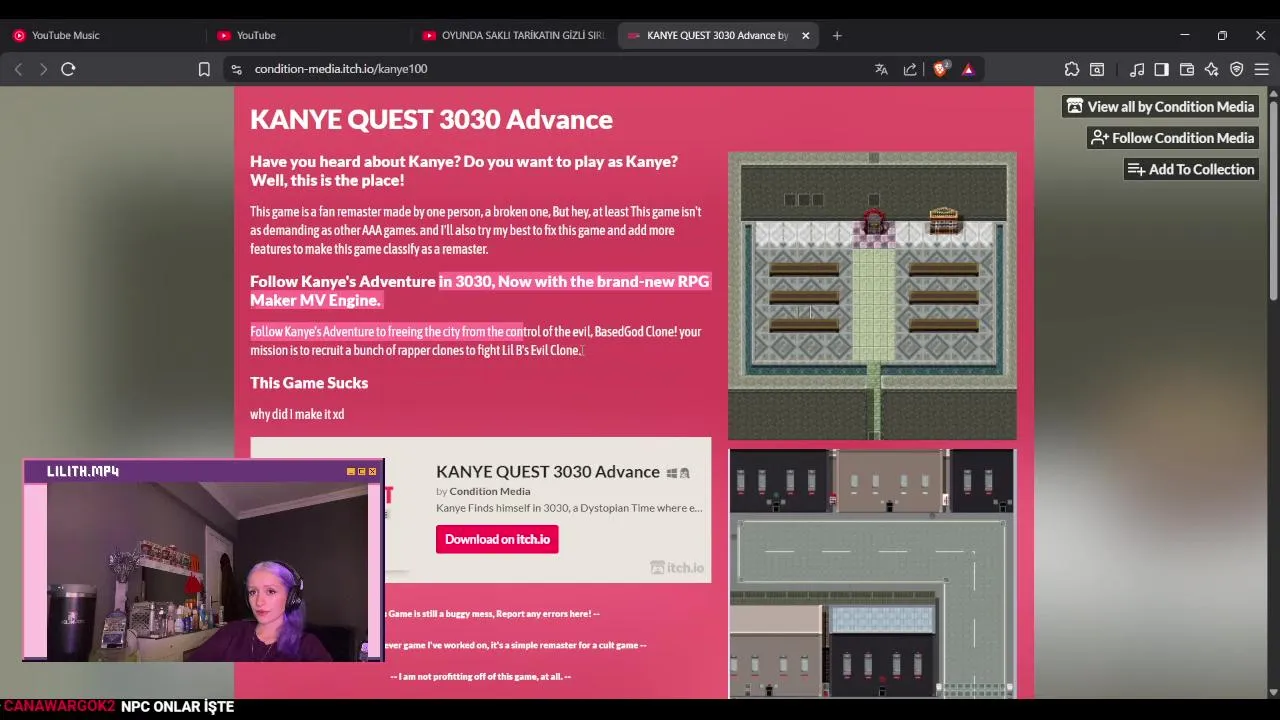Open the Brave VPN shield icon
The image size is (1280, 720).
1237,69
